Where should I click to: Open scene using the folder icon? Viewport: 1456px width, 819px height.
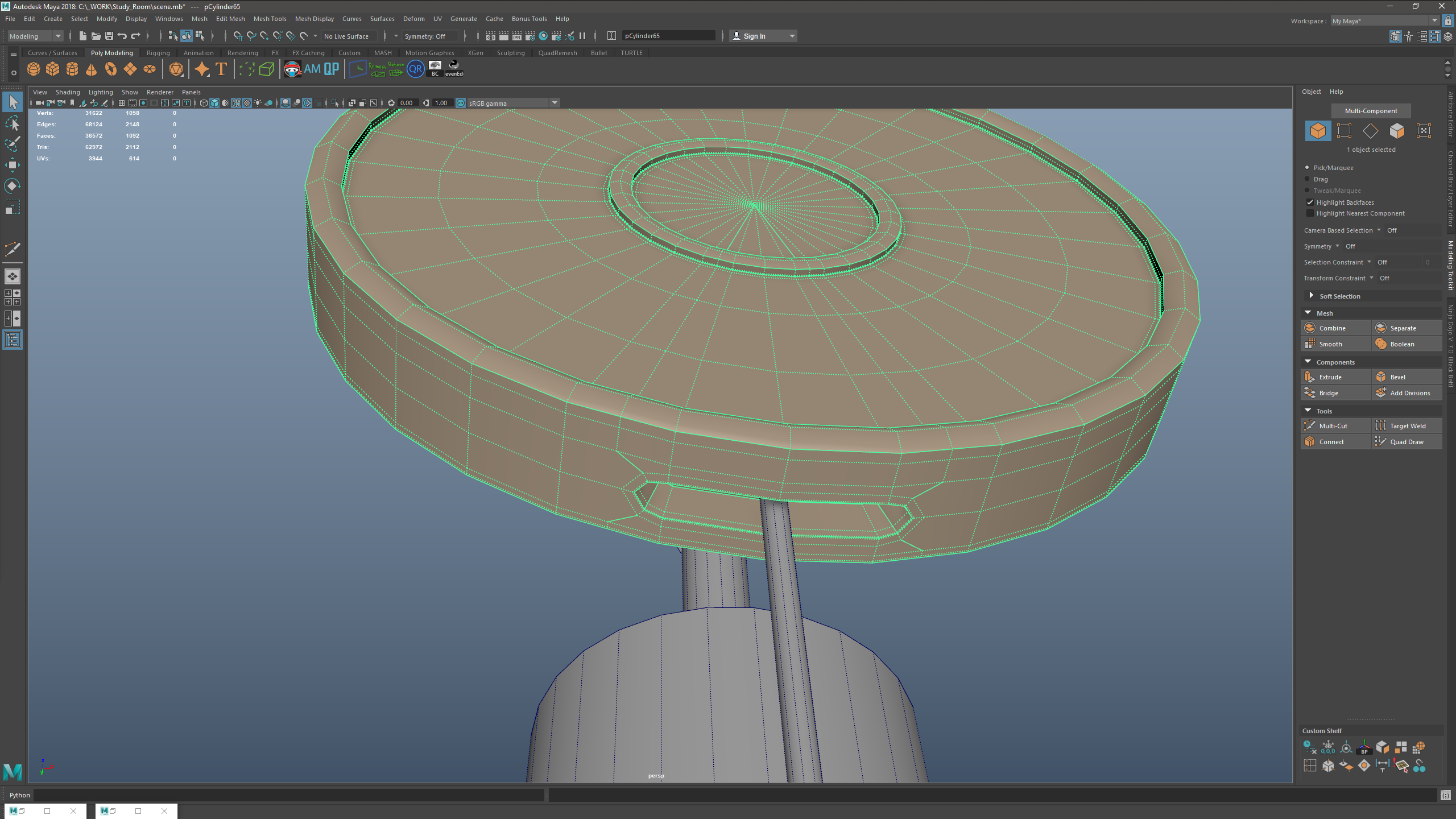(96, 36)
